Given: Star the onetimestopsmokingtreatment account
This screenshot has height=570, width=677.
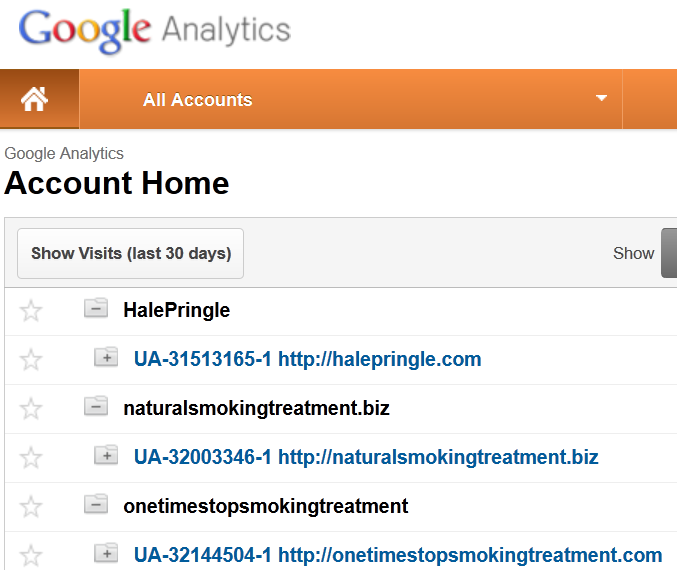Looking at the screenshot, I should coord(31,507).
